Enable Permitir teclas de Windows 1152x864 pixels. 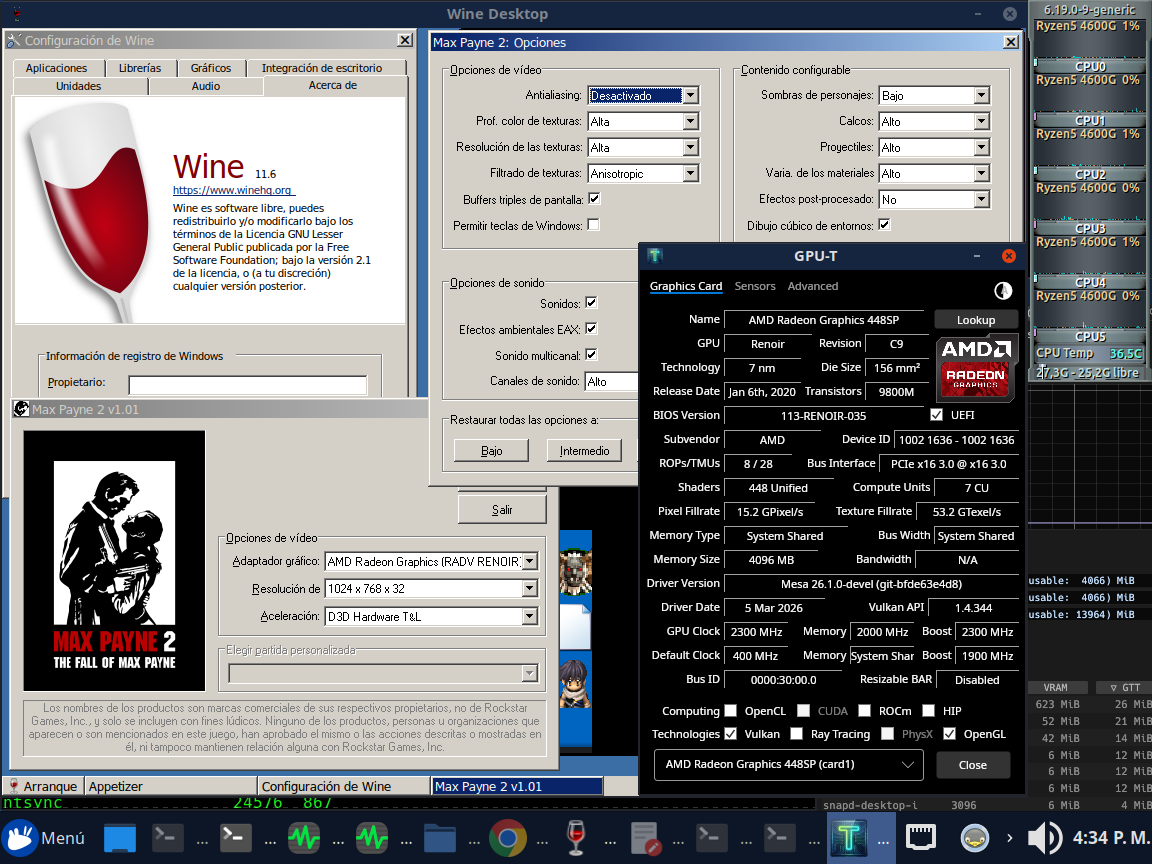(x=594, y=225)
